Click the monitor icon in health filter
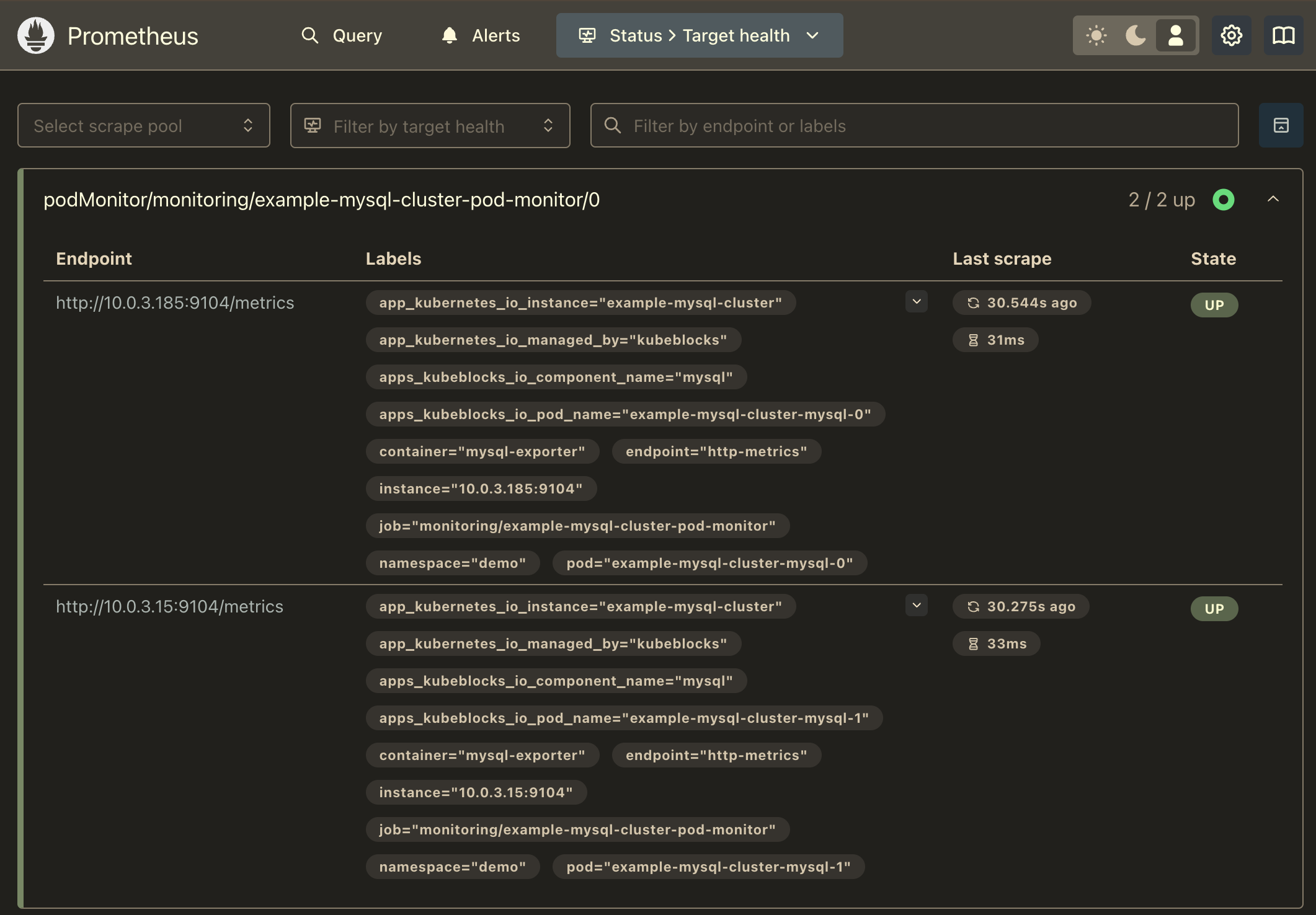1316x915 pixels. [x=313, y=125]
